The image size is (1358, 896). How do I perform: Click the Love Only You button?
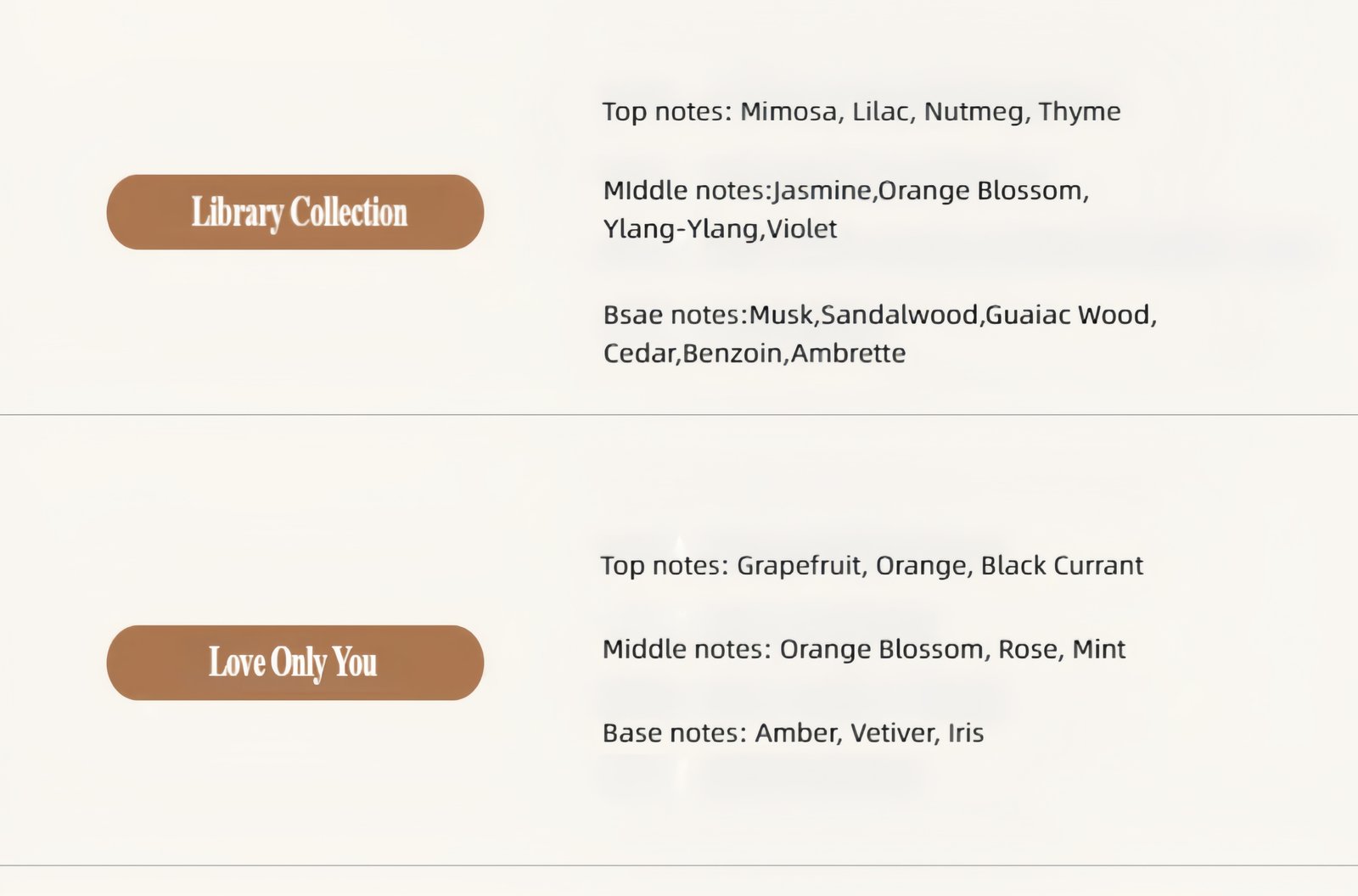[x=295, y=663]
